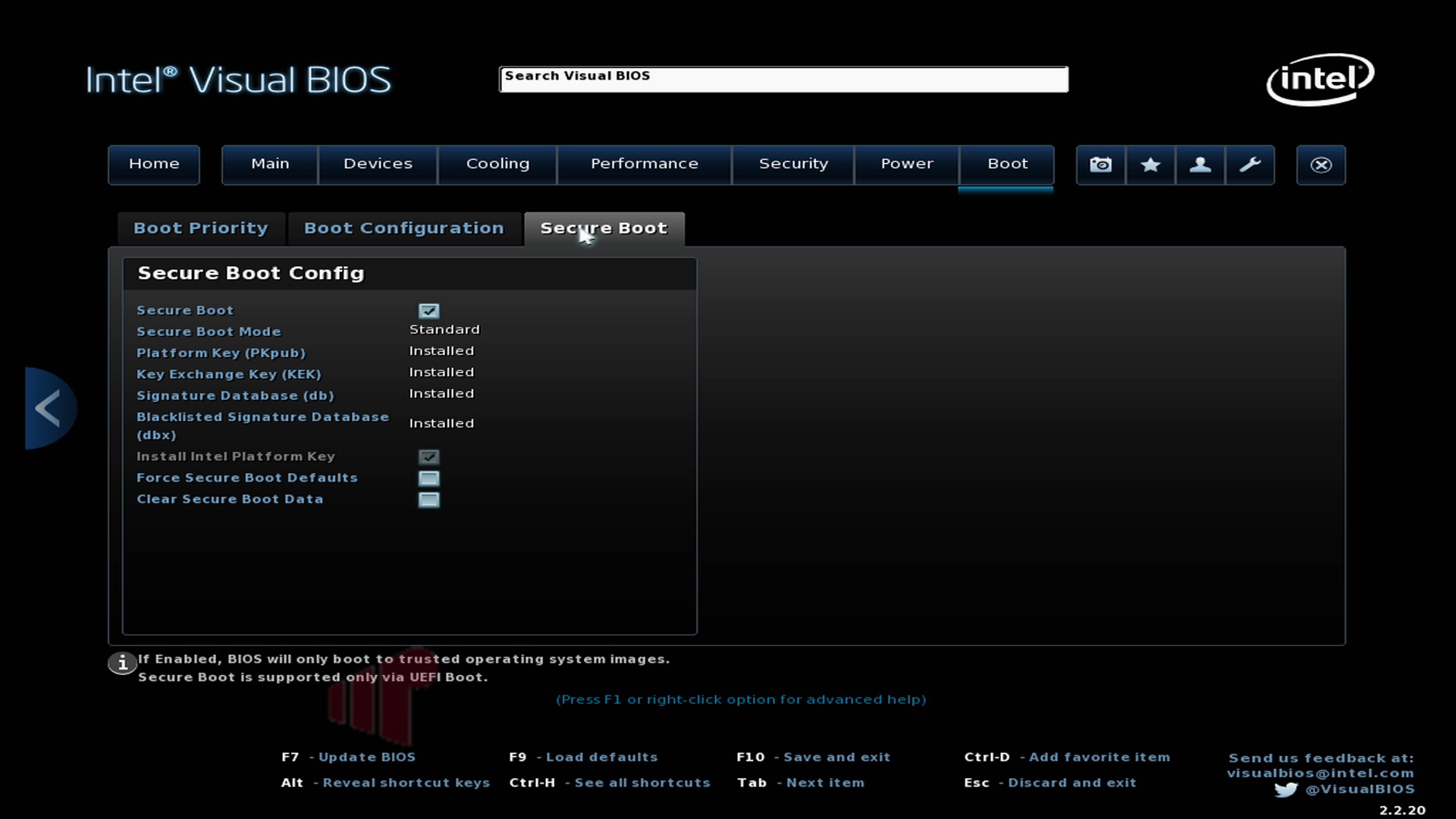This screenshot has width=1456, height=819.
Task: Go to the Security tab
Action: pyautogui.click(x=793, y=165)
